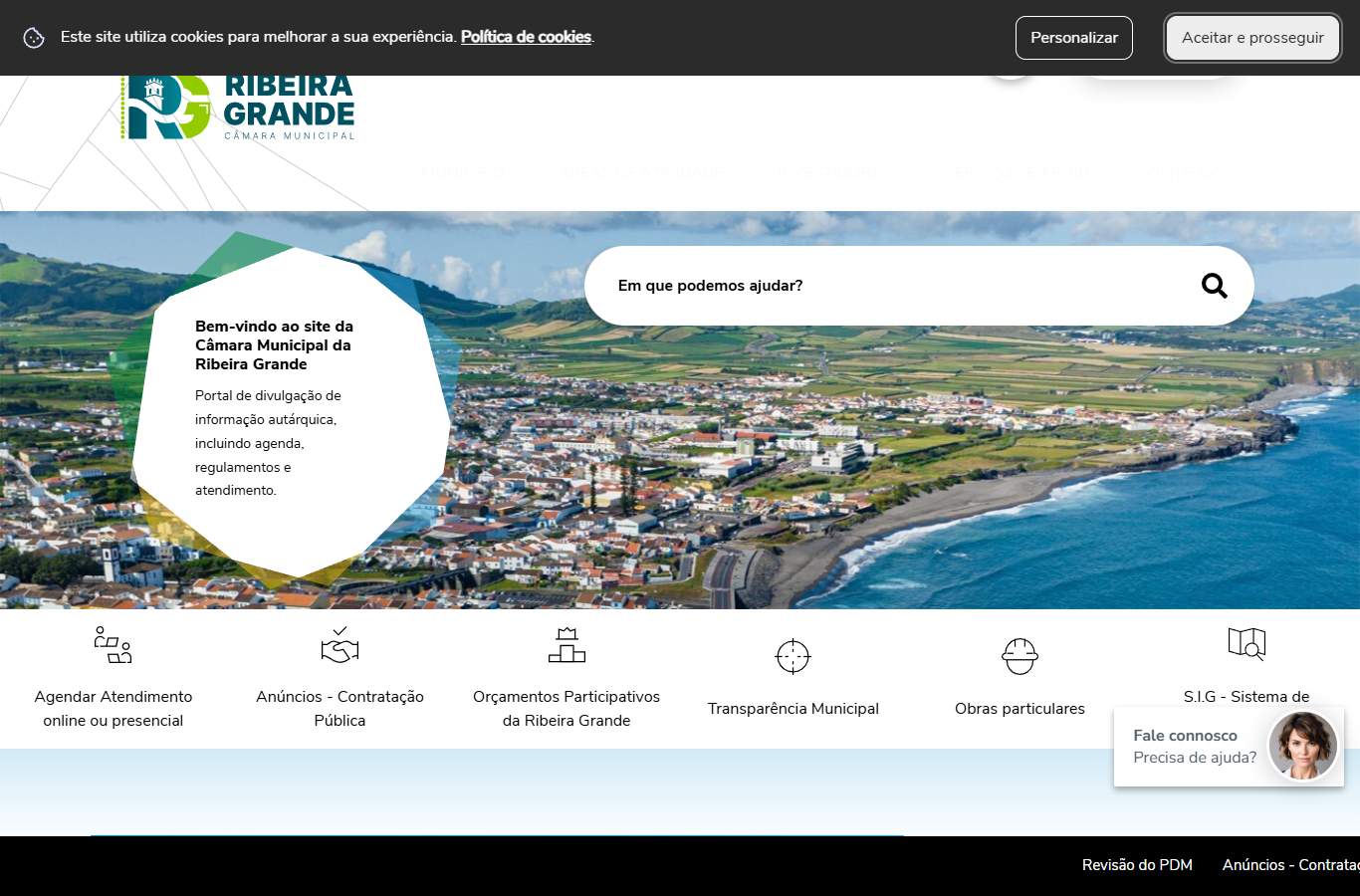The height and width of the screenshot is (896, 1360).
Task: Click the Bem-vindo ao site heading
Action: [274, 345]
